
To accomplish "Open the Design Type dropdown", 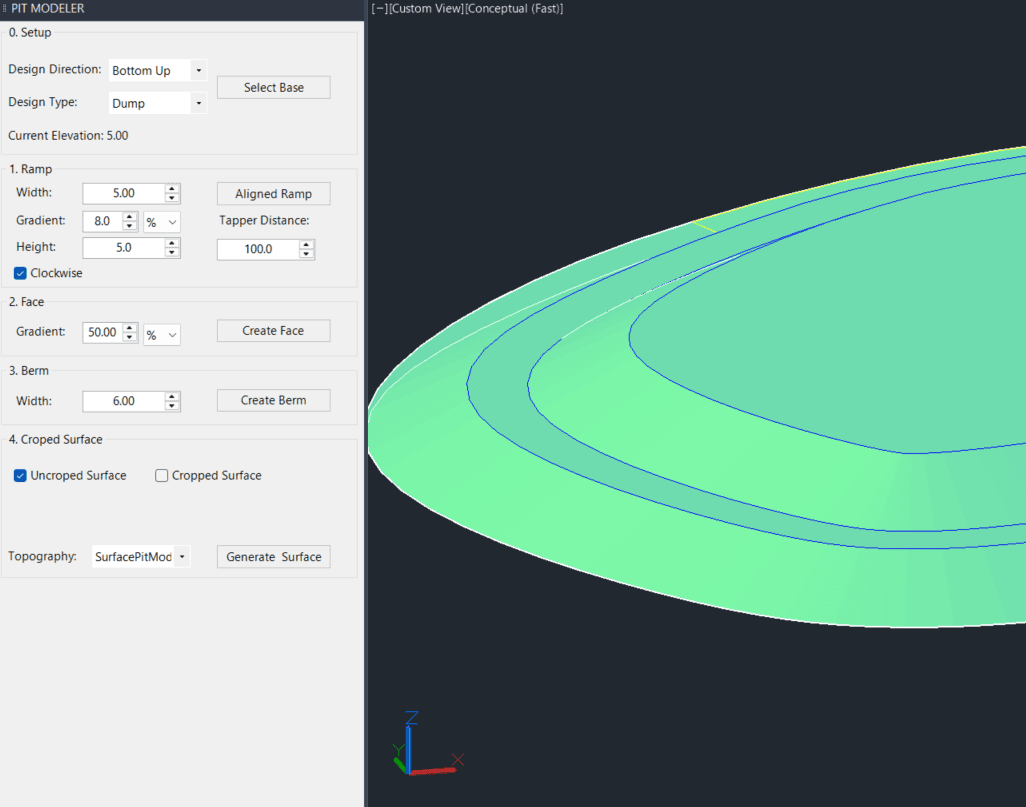I will click(198, 103).
